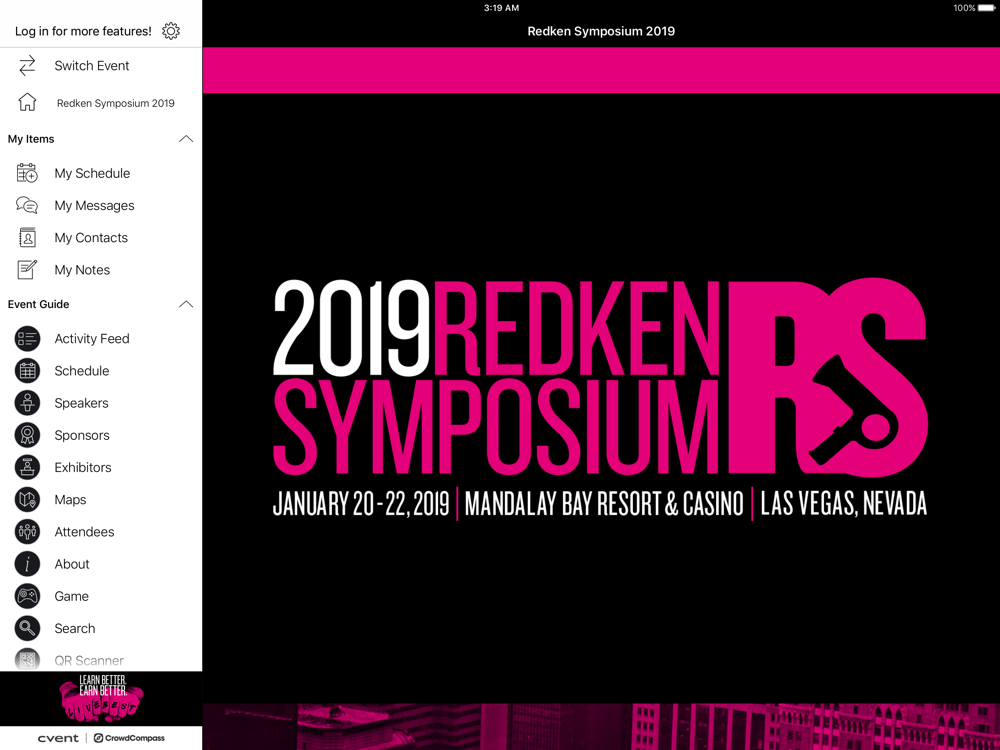Tap the Maps icon
Screen dimensions: 1000x750
tap(27, 500)
